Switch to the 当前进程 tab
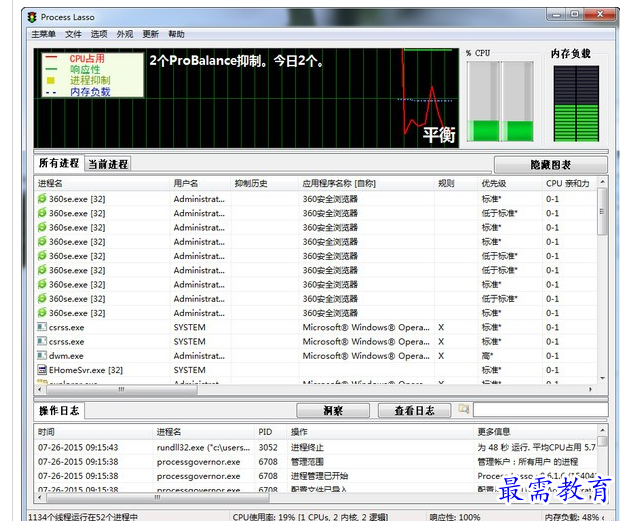 point(108,164)
